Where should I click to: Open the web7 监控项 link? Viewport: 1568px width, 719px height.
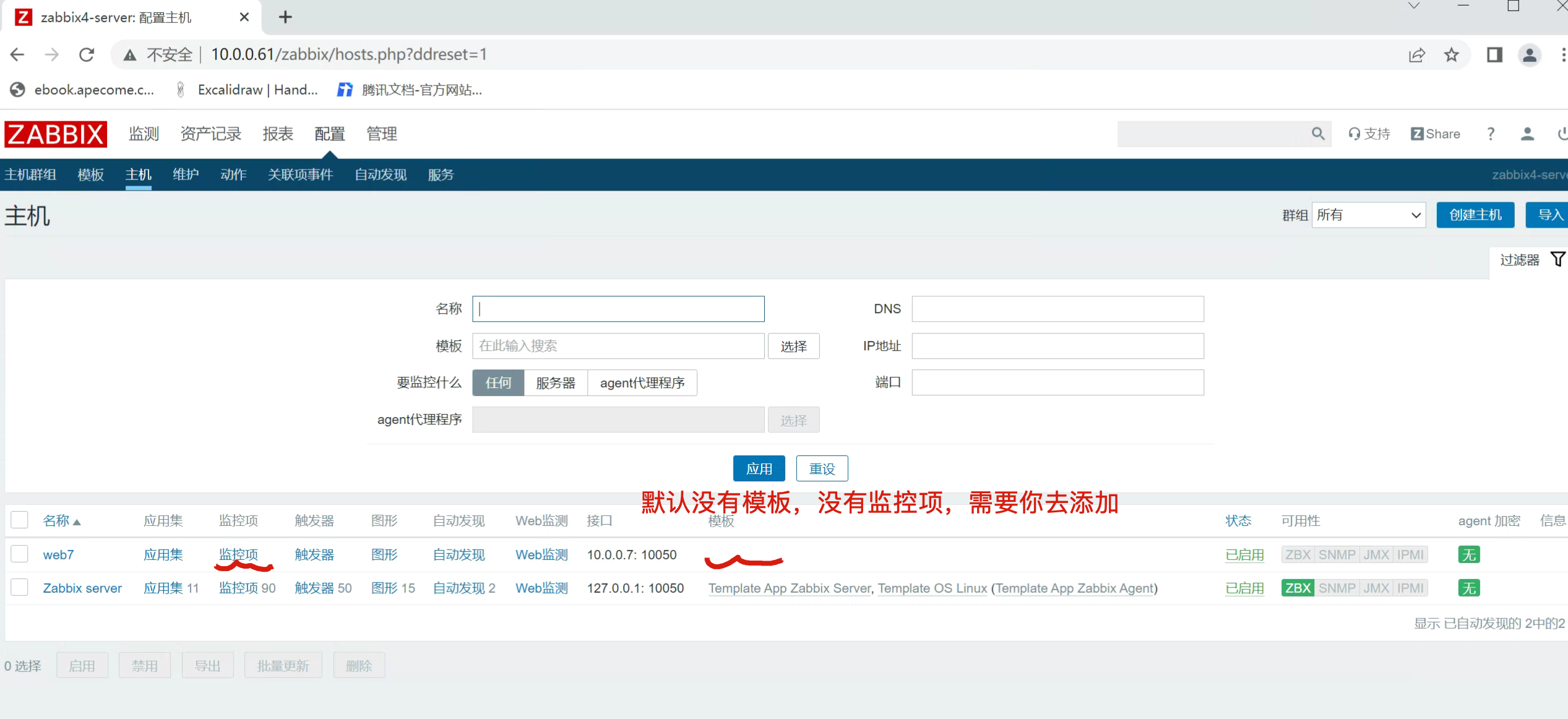[x=238, y=554]
